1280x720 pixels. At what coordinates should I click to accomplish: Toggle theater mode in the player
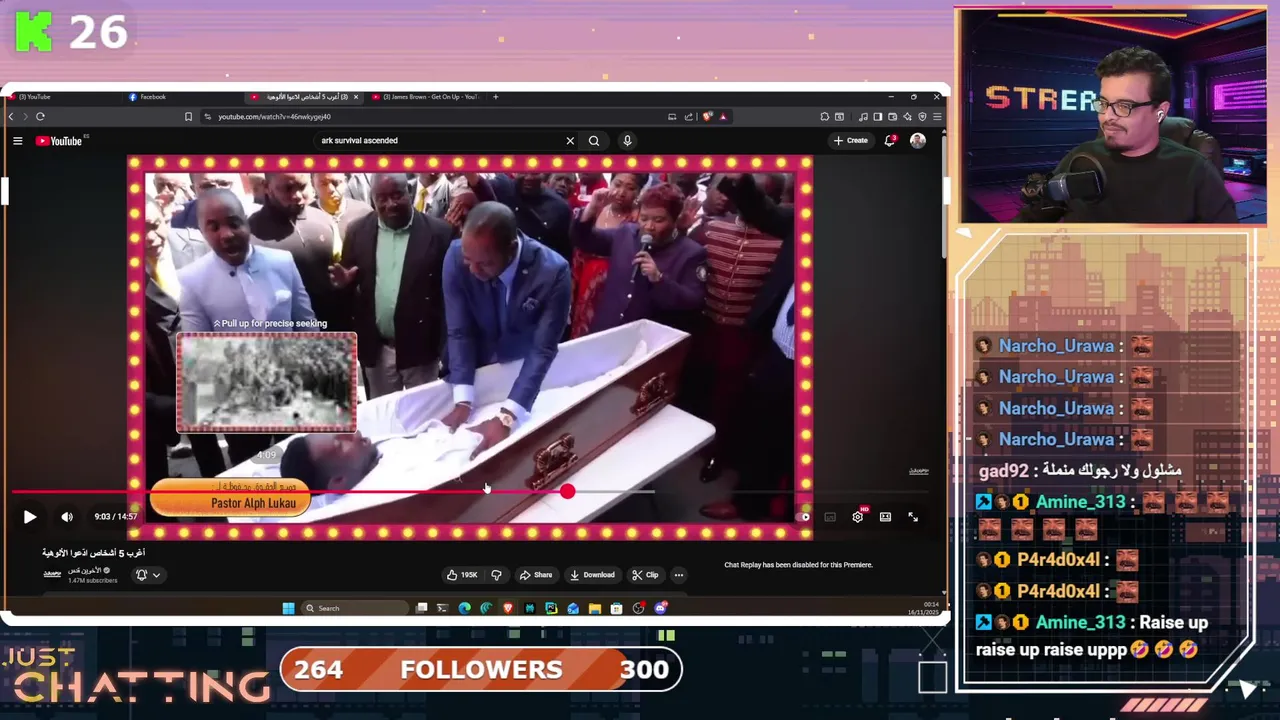pyautogui.click(x=885, y=517)
